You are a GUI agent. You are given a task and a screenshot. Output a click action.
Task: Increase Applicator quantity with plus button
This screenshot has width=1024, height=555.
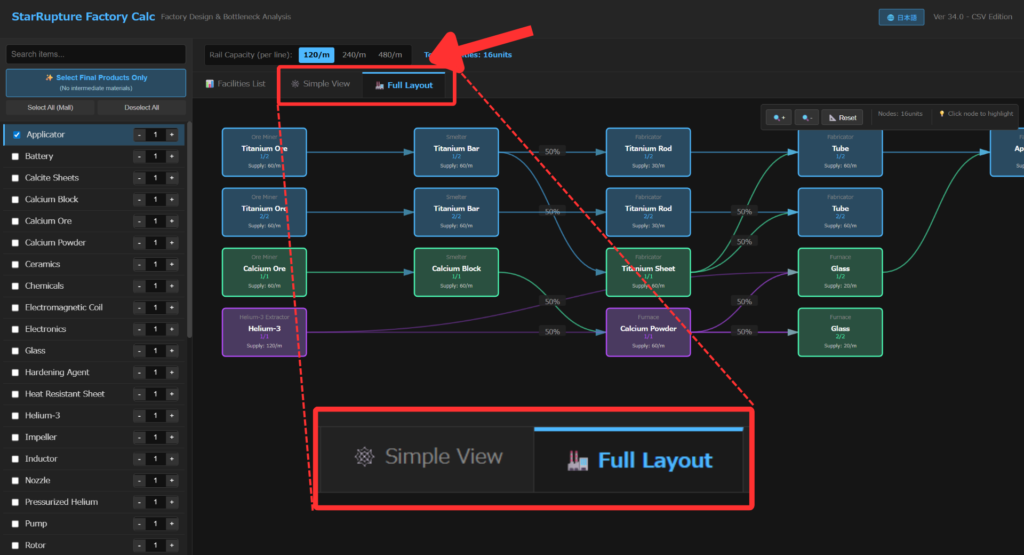(x=172, y=134)
